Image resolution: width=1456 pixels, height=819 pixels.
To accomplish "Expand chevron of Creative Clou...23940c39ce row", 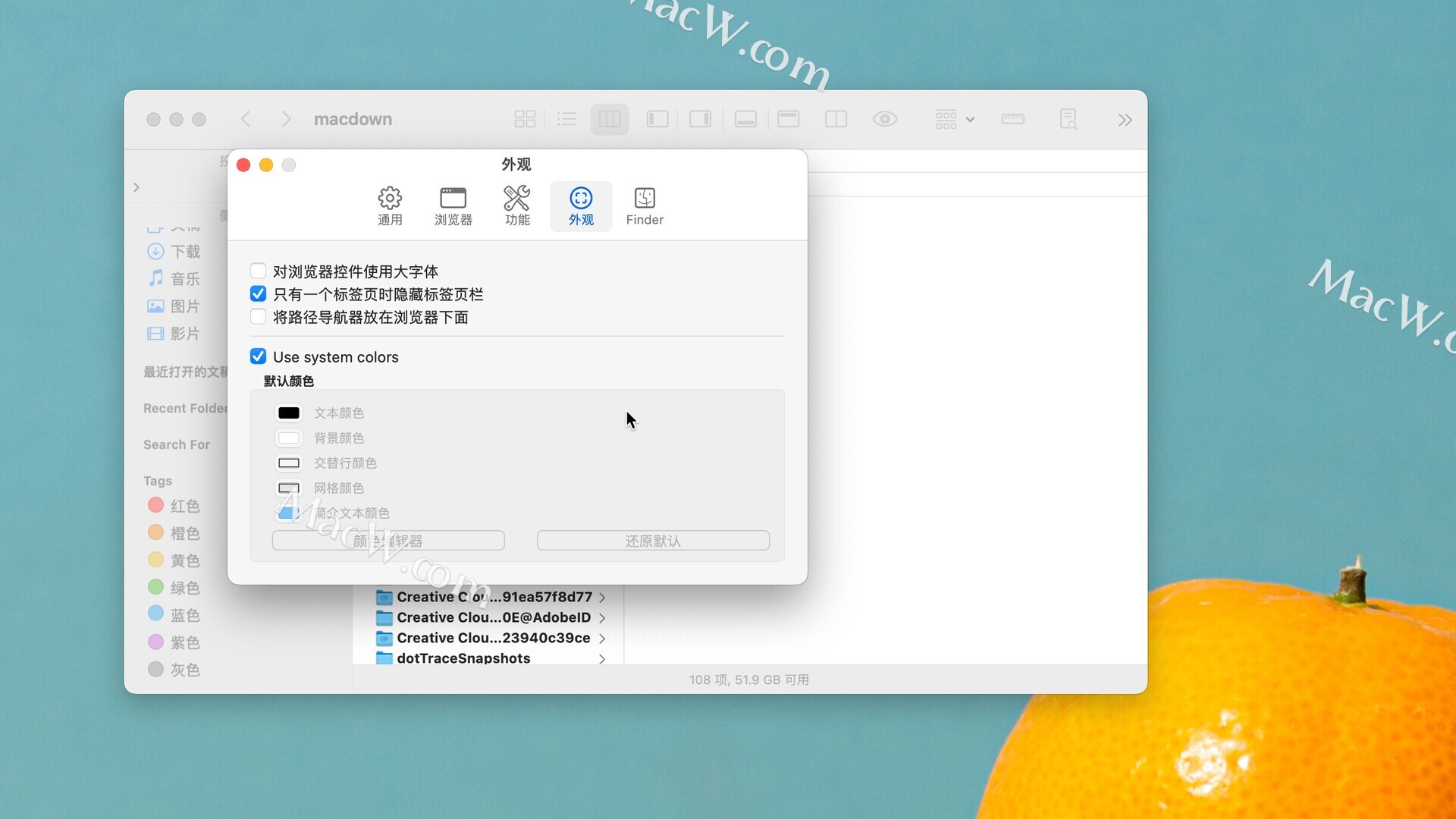I will pyautogui.click(x=602, y=639).
